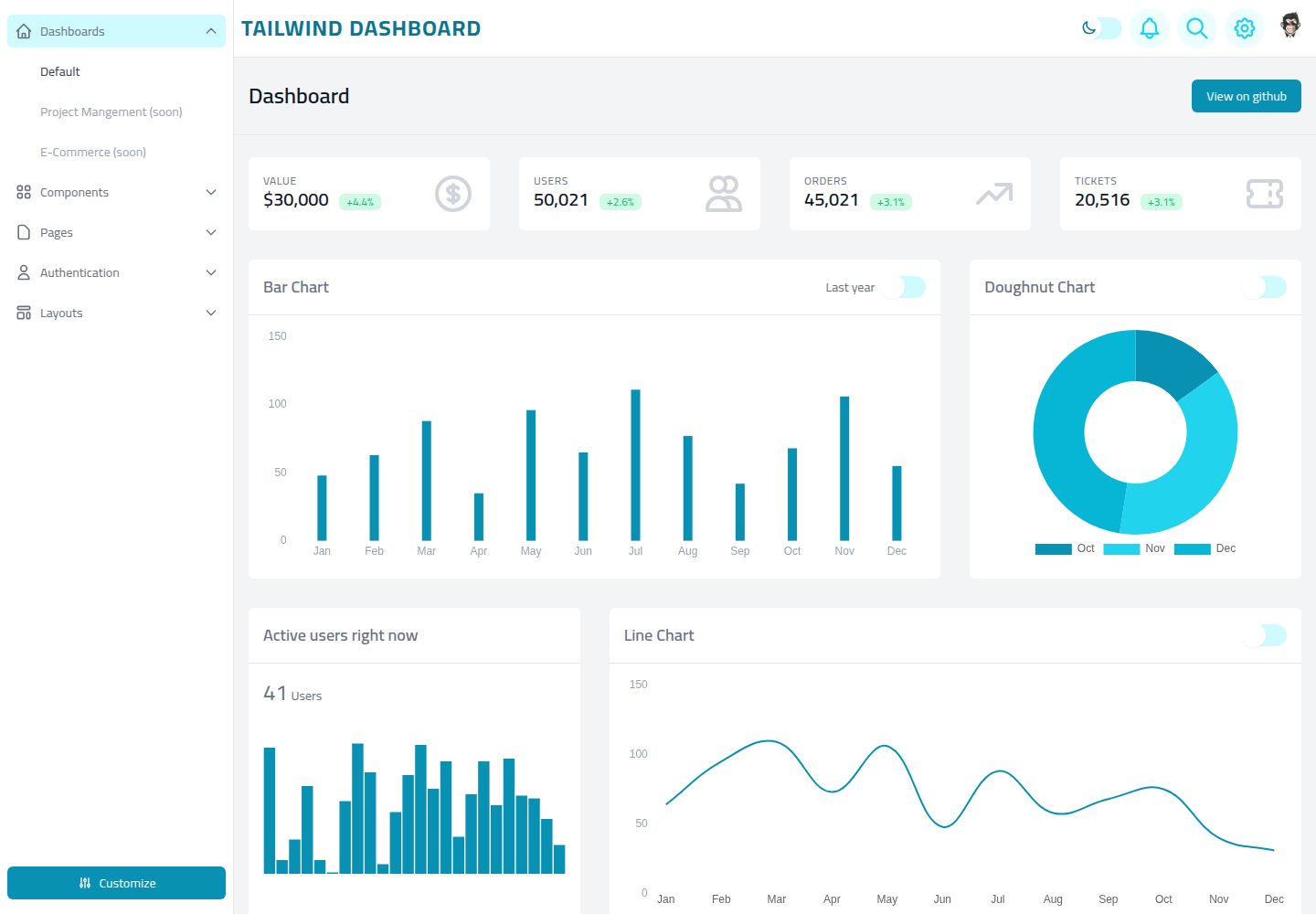Click the Active users right now heading
The image size is (1316, 914).
click(340, 635)
